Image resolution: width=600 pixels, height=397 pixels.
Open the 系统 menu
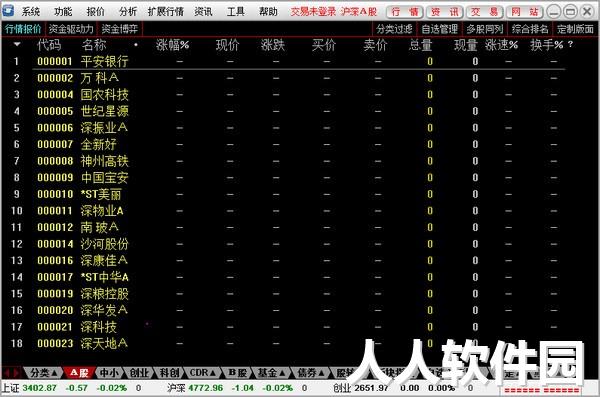click(x=31, y=12)
